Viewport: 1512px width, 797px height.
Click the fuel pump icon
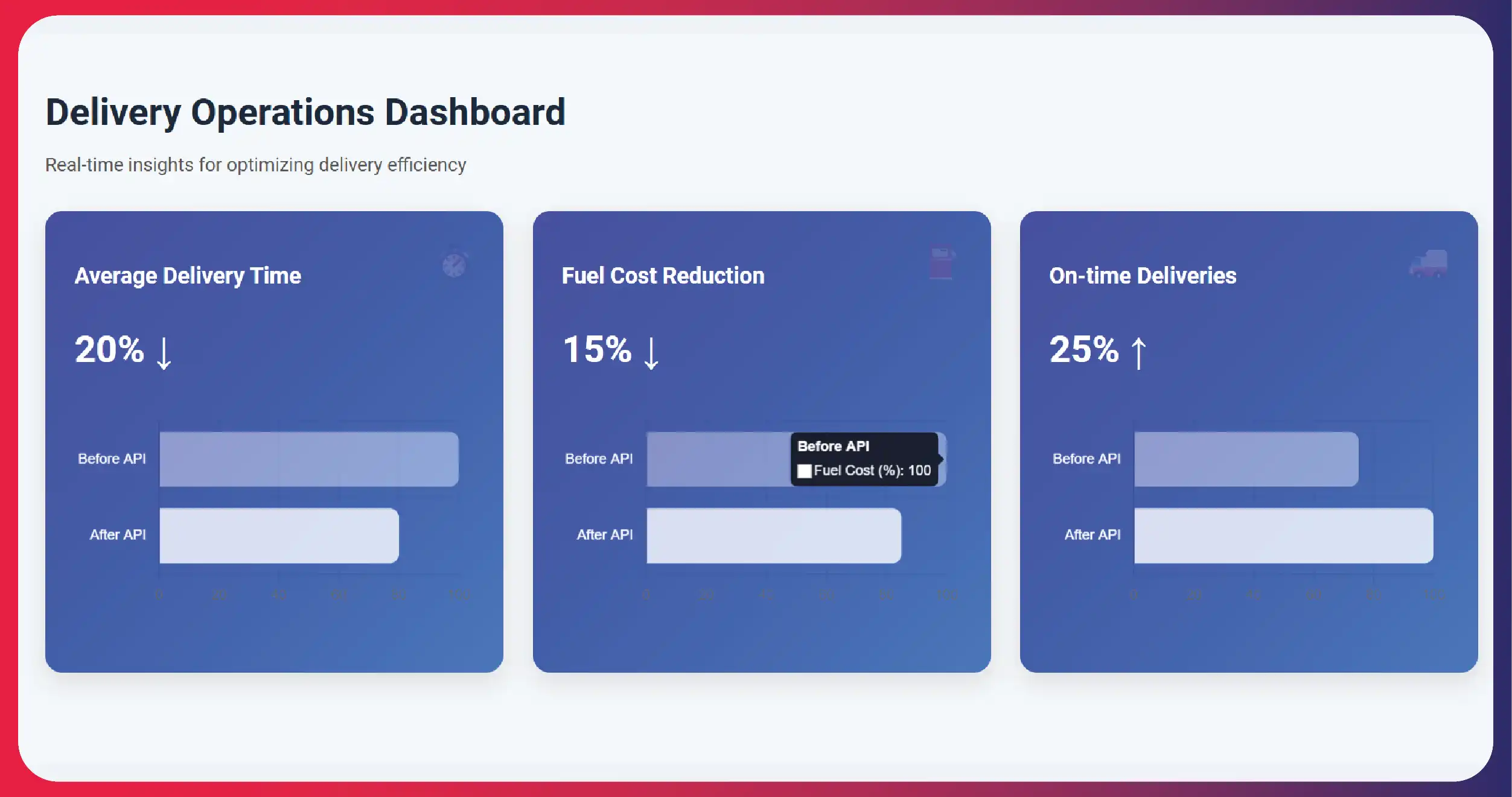tap(942, 263)
